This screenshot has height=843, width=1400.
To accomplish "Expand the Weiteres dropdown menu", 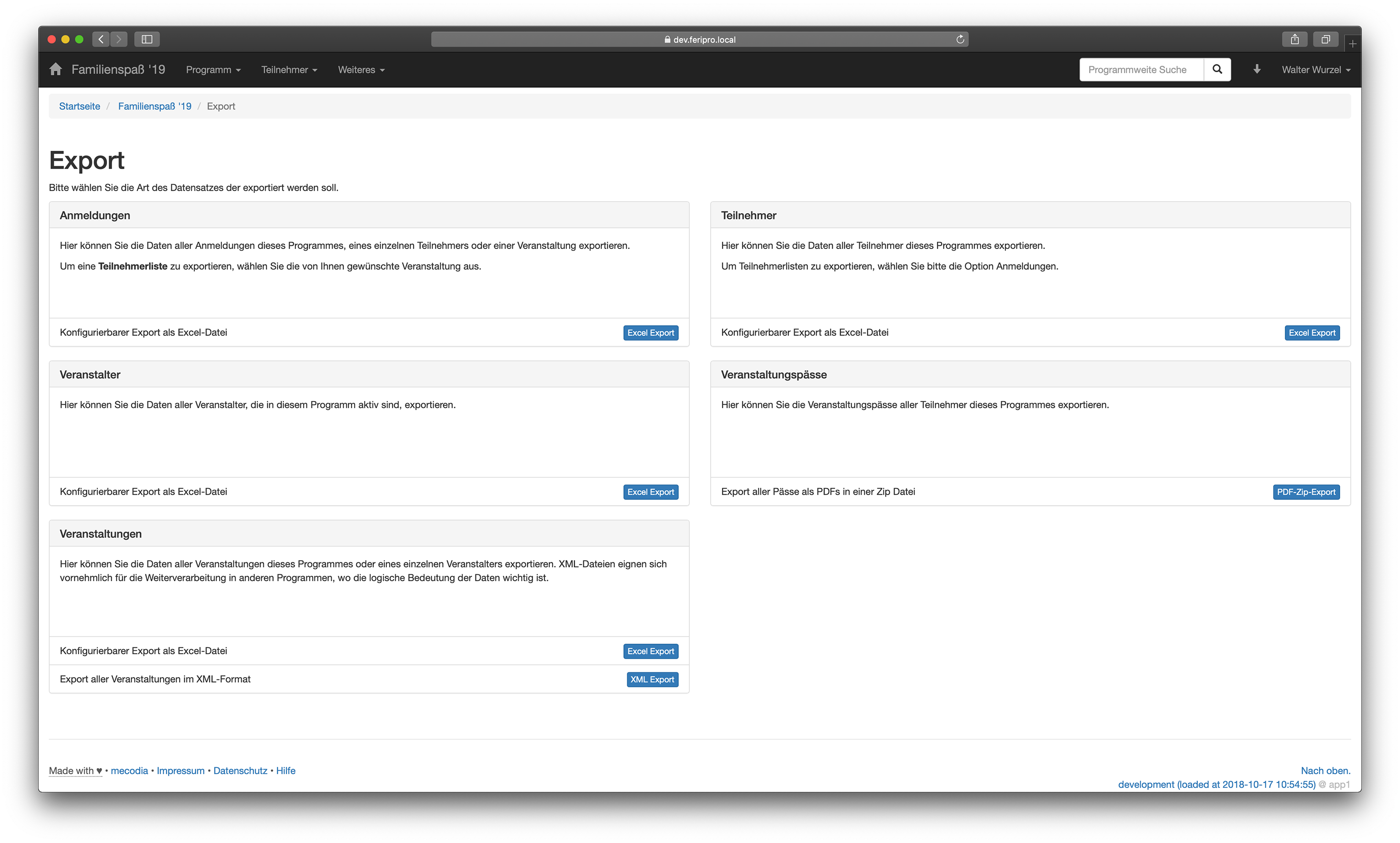I will pyautogui.click(x=361, y=70).
